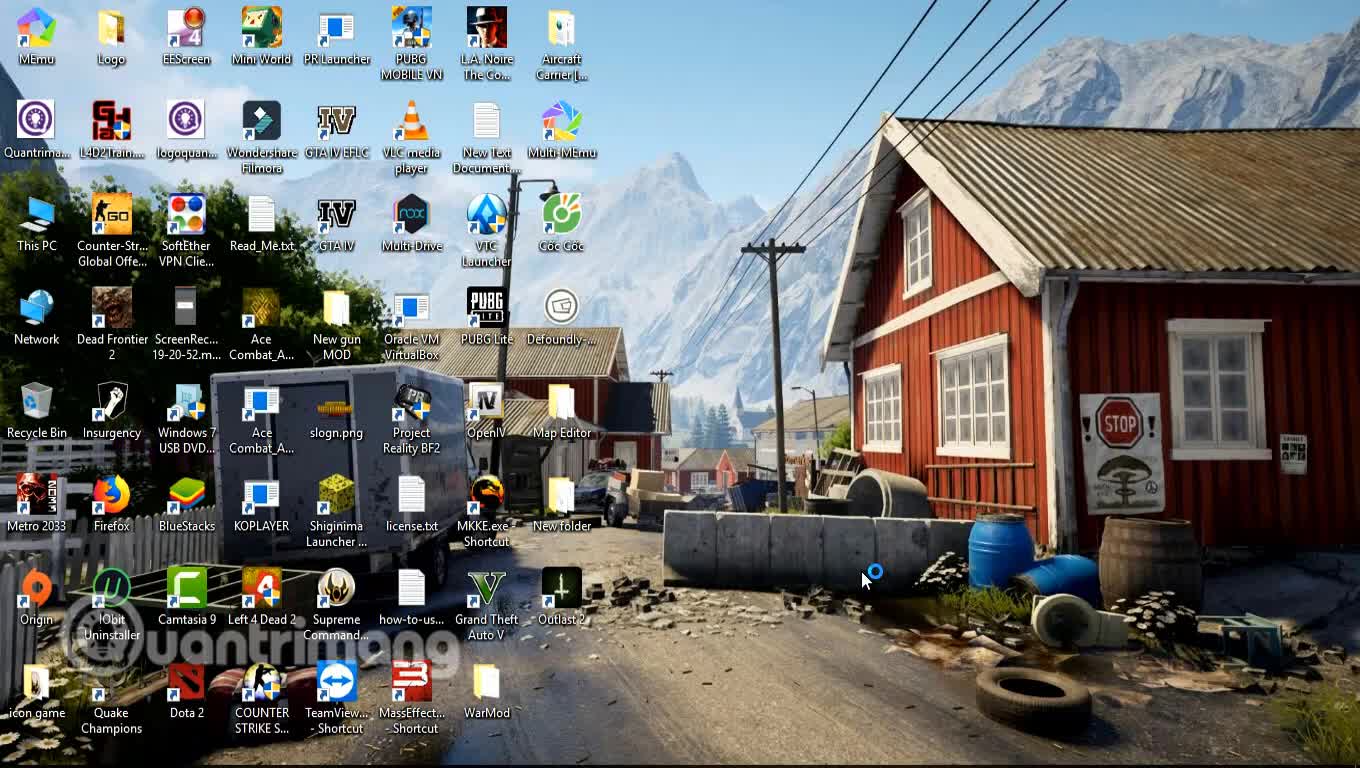The height and width of the screenshot is (768, 1360).
Task: Open the icon game folder
Action: click(x=37, y=690)
